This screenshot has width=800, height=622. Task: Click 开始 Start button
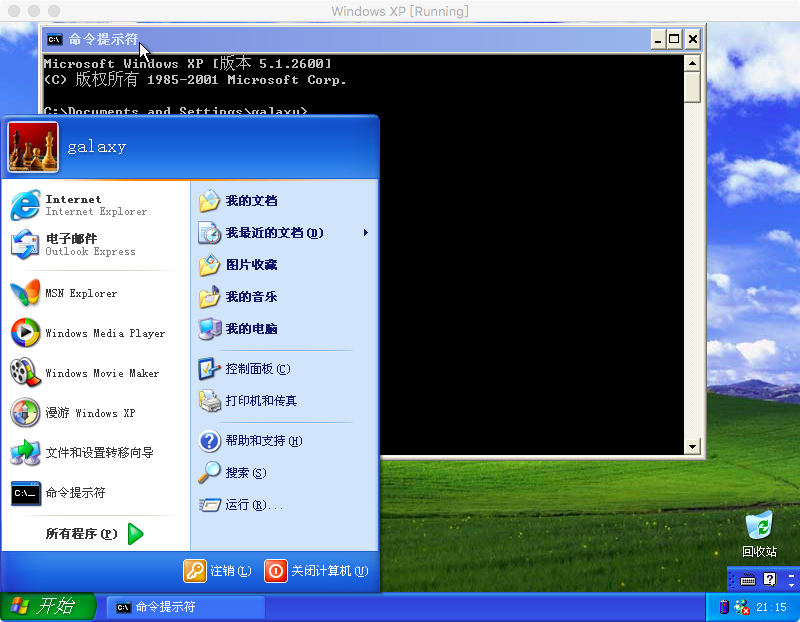tap(48, 607)
